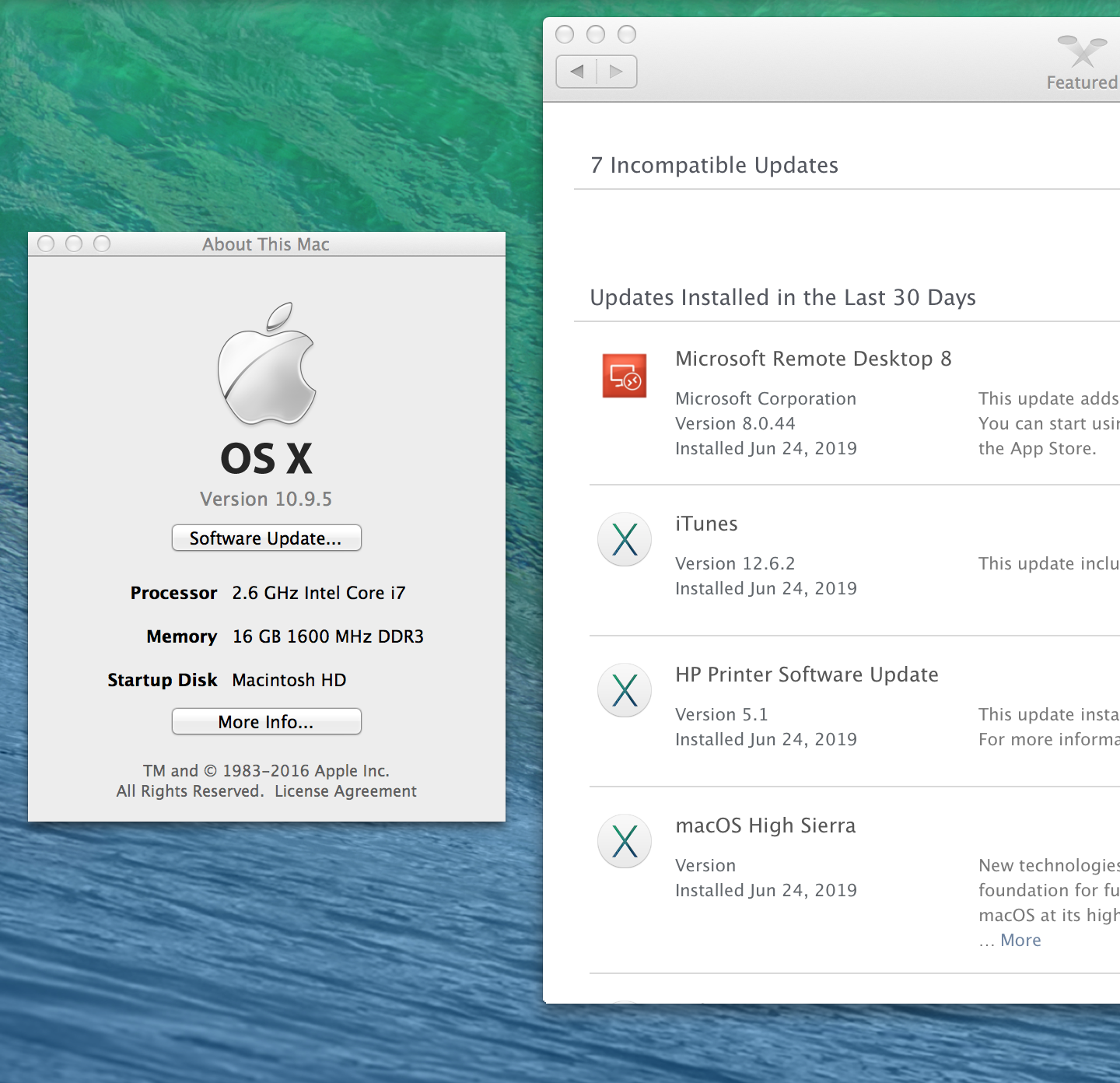Select the iTunes update title
This screenshot has width=1120, height=1083.
click(x=706, y=524)
